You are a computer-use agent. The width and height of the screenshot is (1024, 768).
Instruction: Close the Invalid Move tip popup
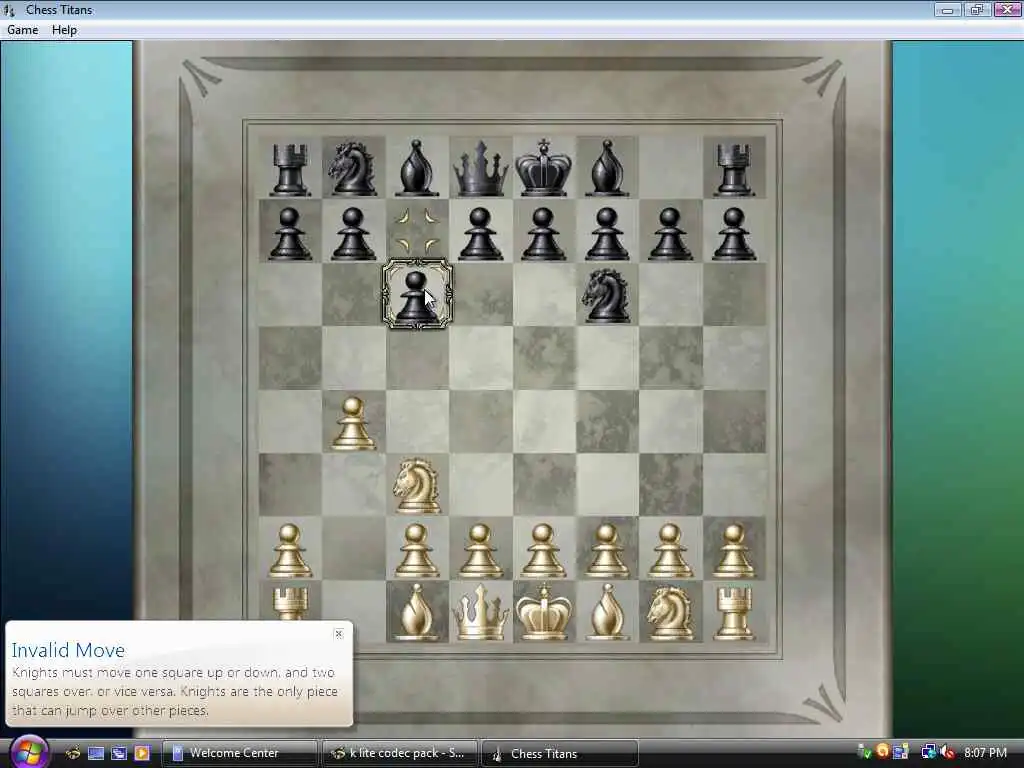[x=338, y=633]
